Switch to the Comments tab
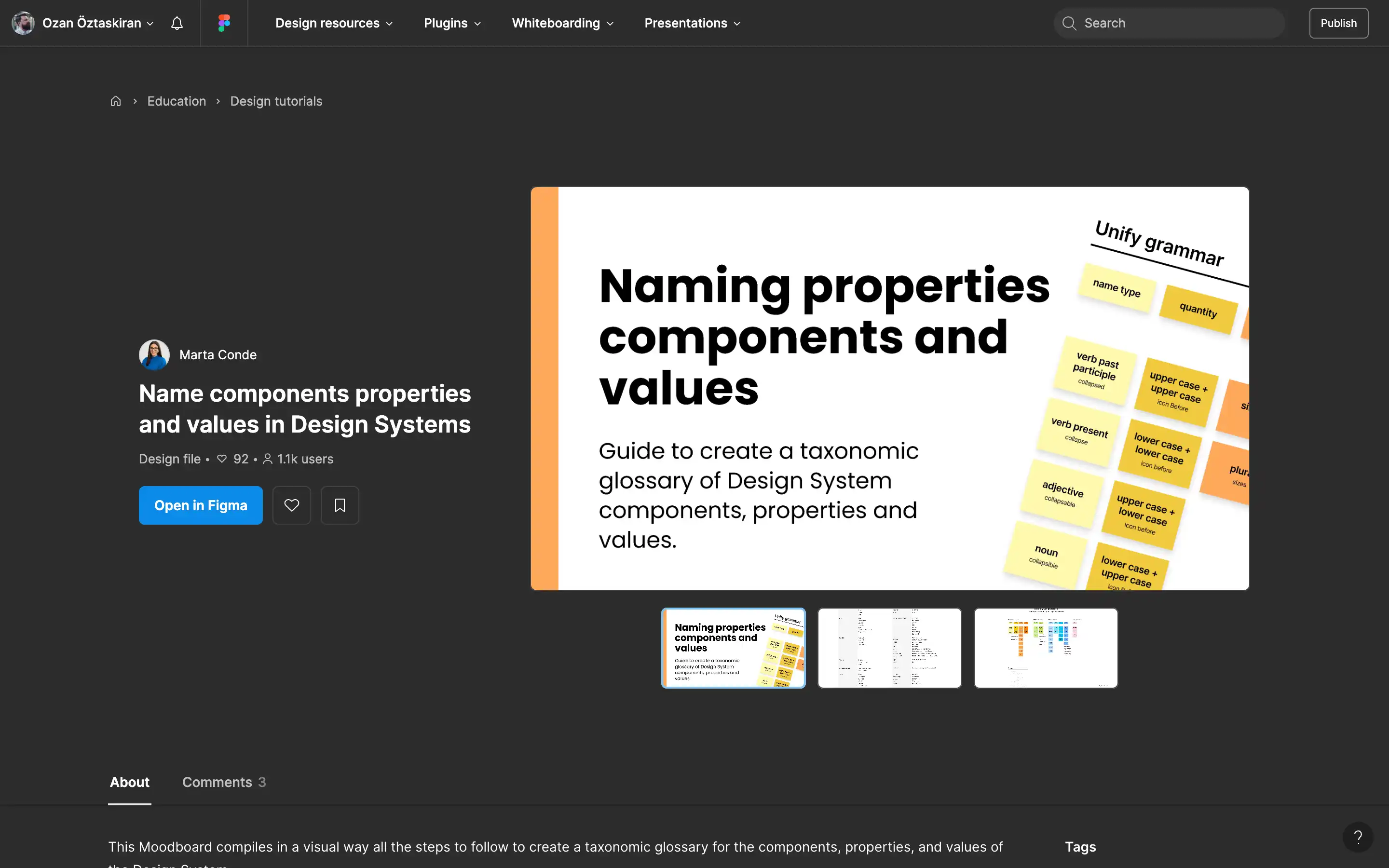The height and width of the screenshot is (868, 1389). (224, 782)
